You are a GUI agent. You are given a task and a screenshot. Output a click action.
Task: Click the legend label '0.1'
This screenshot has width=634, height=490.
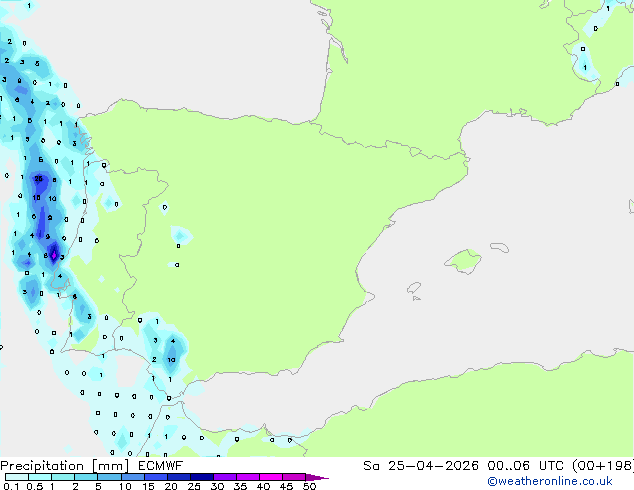11,486
